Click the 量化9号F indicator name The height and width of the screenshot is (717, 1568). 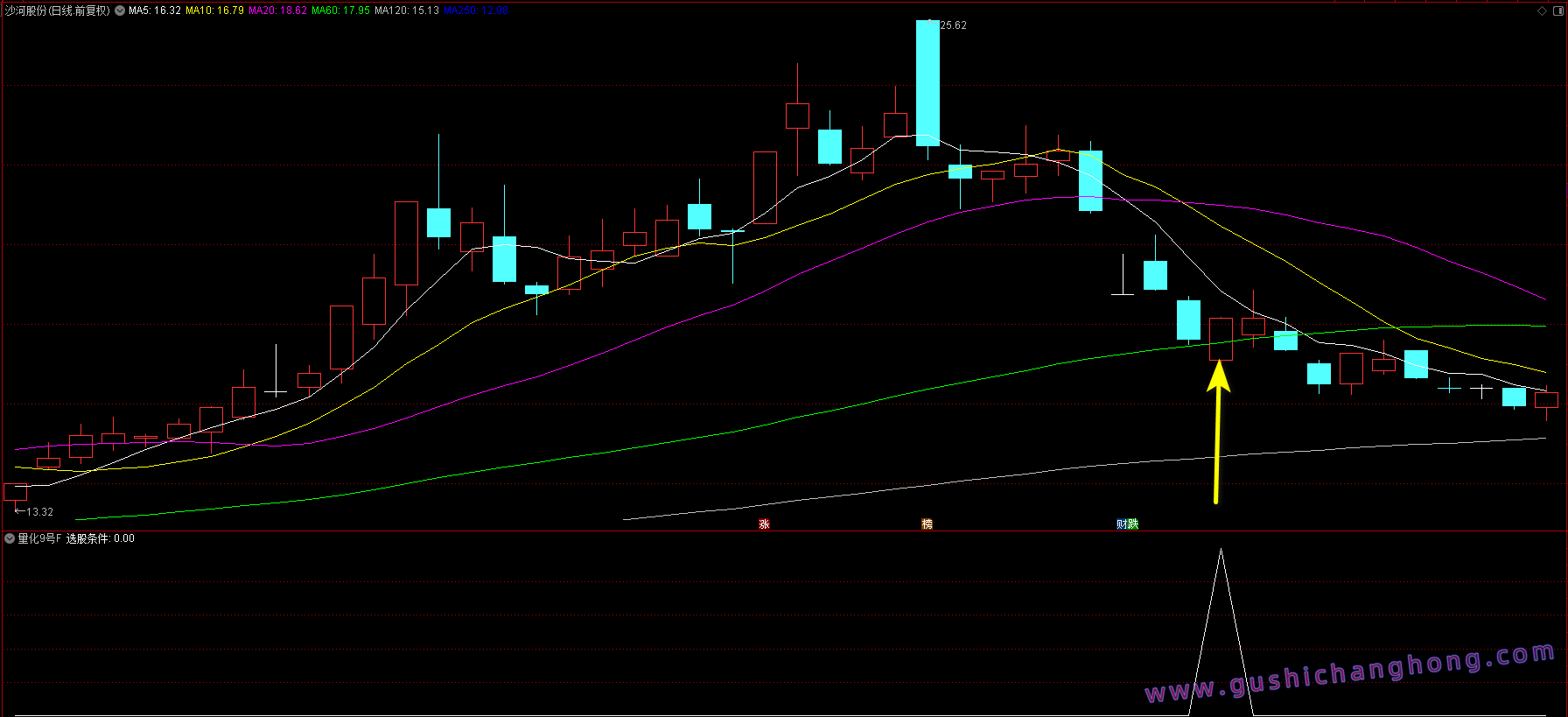39,538
